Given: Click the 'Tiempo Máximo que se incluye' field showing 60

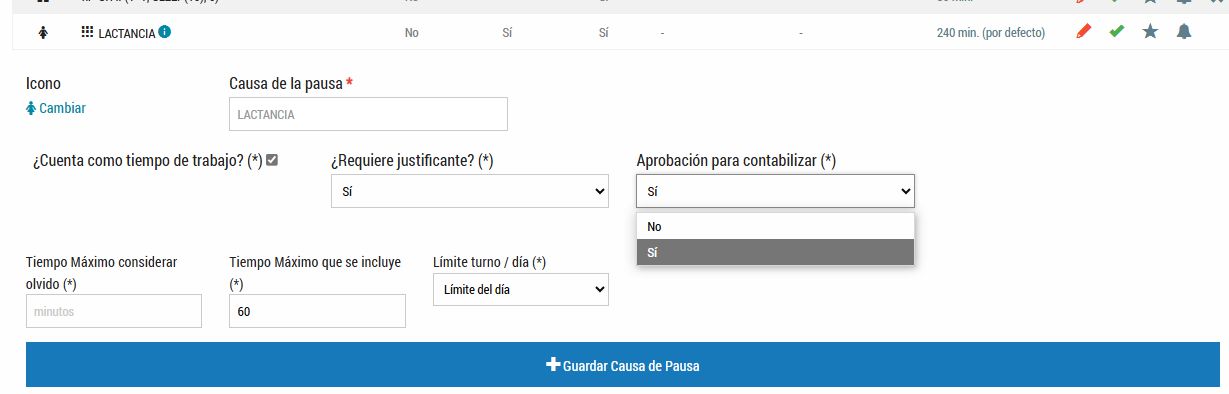Looking at the screenshot, I should click(x=317, y=311).
